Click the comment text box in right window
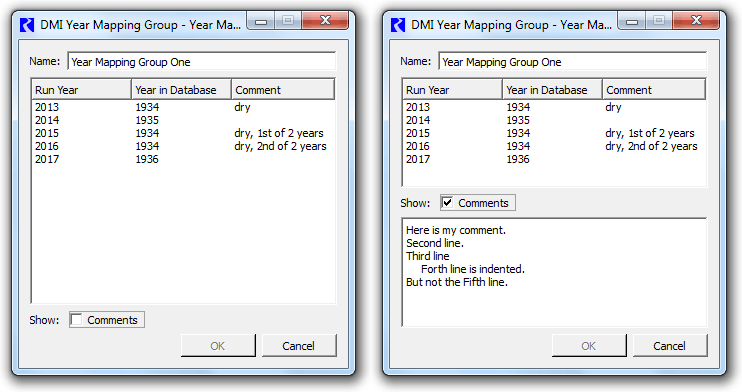742x392 pixels. click(x=554, y=272)
